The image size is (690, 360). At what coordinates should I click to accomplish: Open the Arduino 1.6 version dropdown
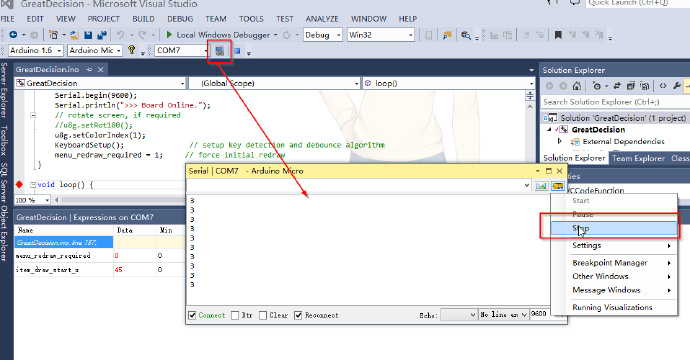coord(59,51)
